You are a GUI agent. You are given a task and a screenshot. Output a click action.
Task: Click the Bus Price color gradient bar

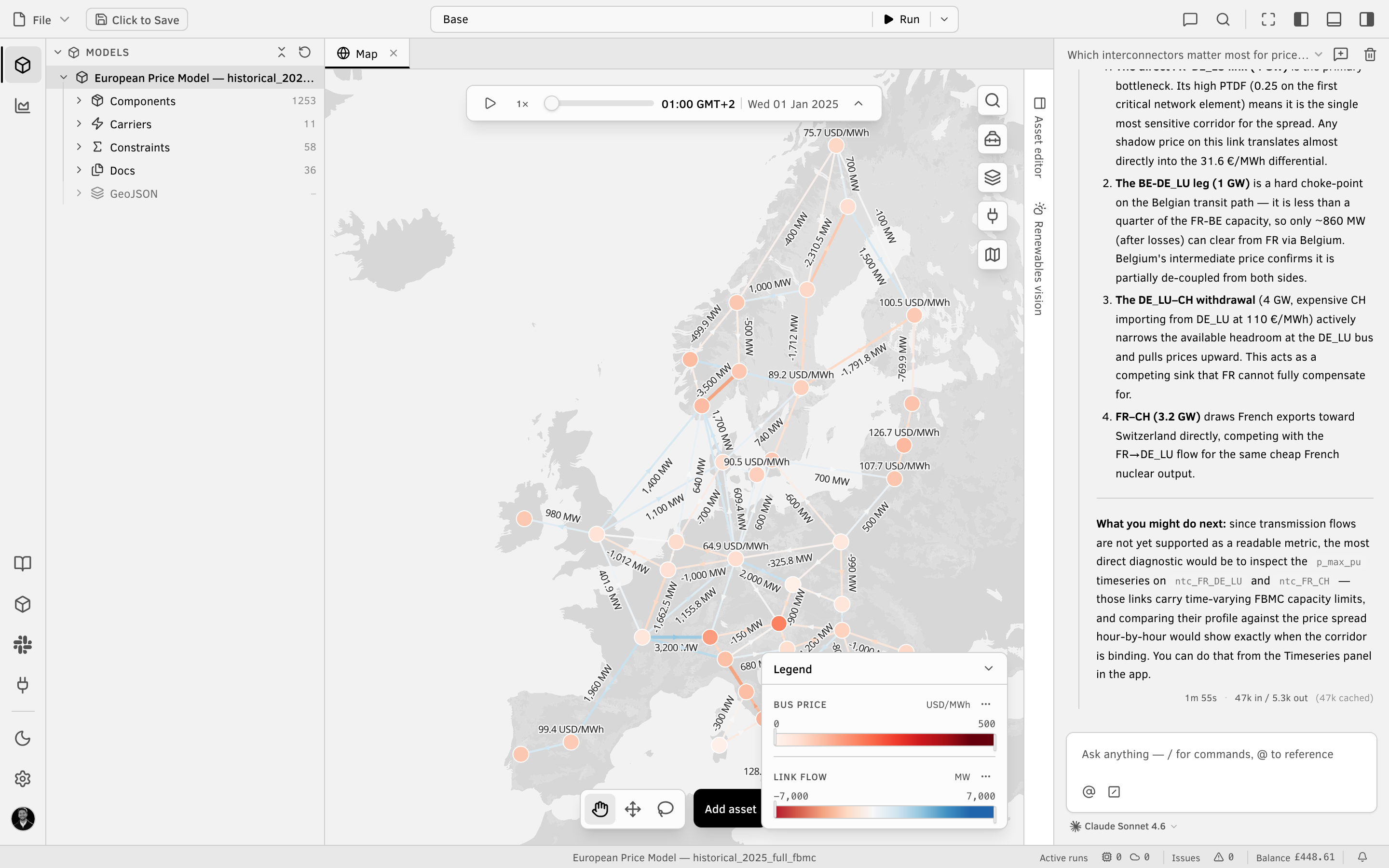(x=884, y=739)
